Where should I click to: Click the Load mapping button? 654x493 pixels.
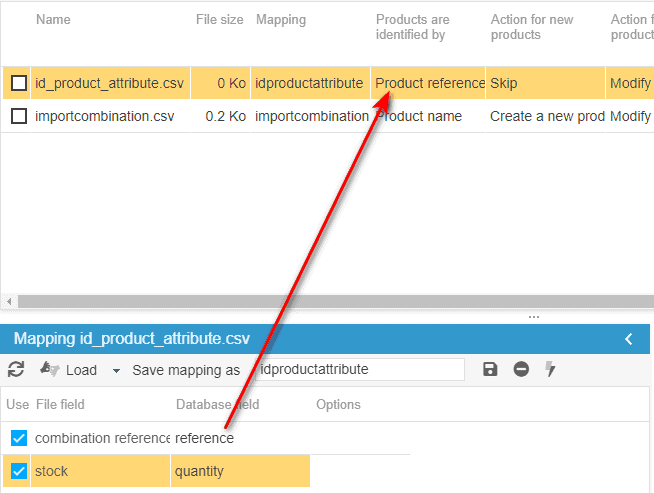tap(70, 370)
